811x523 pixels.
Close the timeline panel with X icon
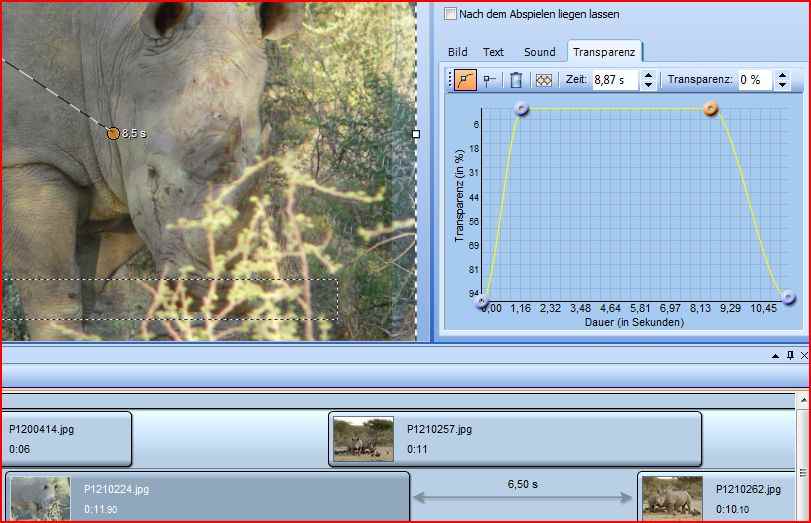(804, 355)
